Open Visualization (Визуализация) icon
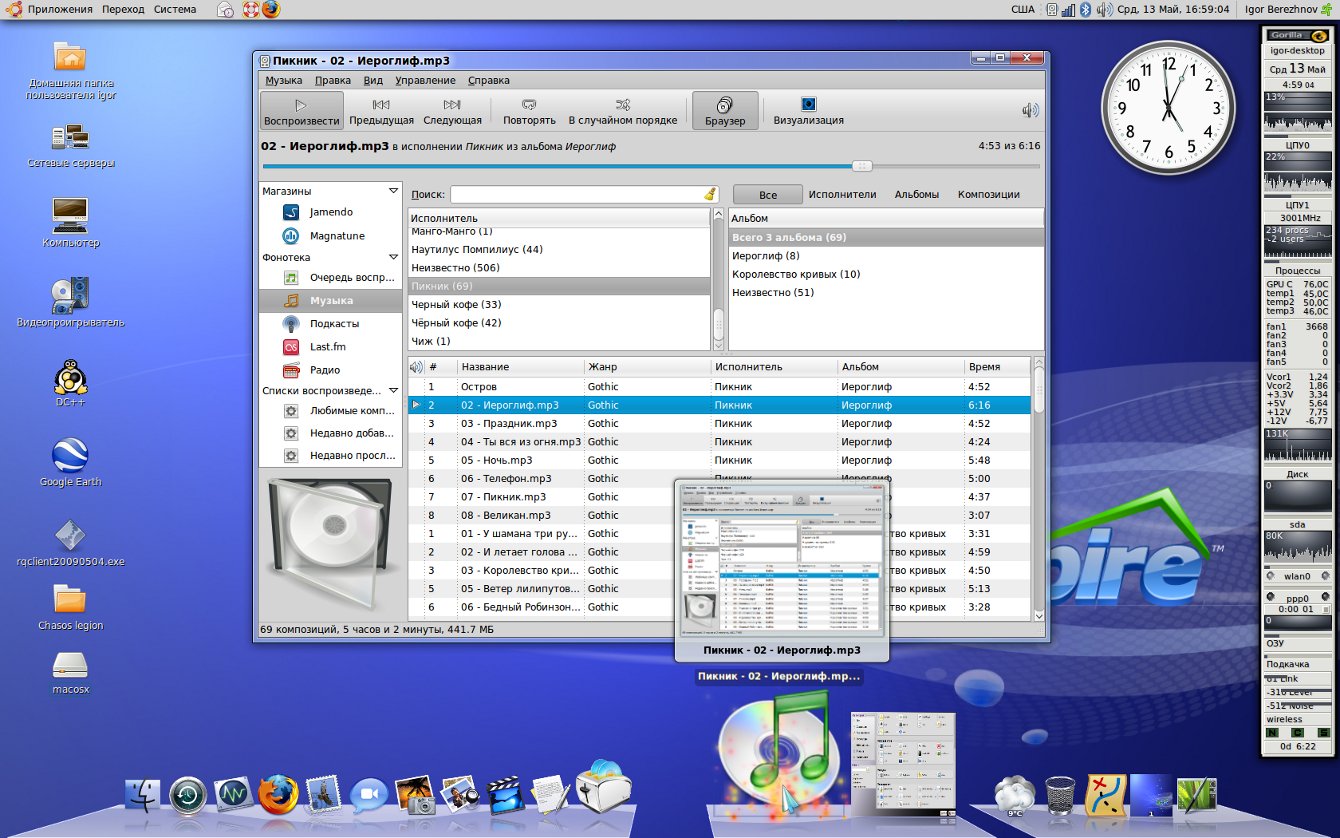 [x=808, y=110]
